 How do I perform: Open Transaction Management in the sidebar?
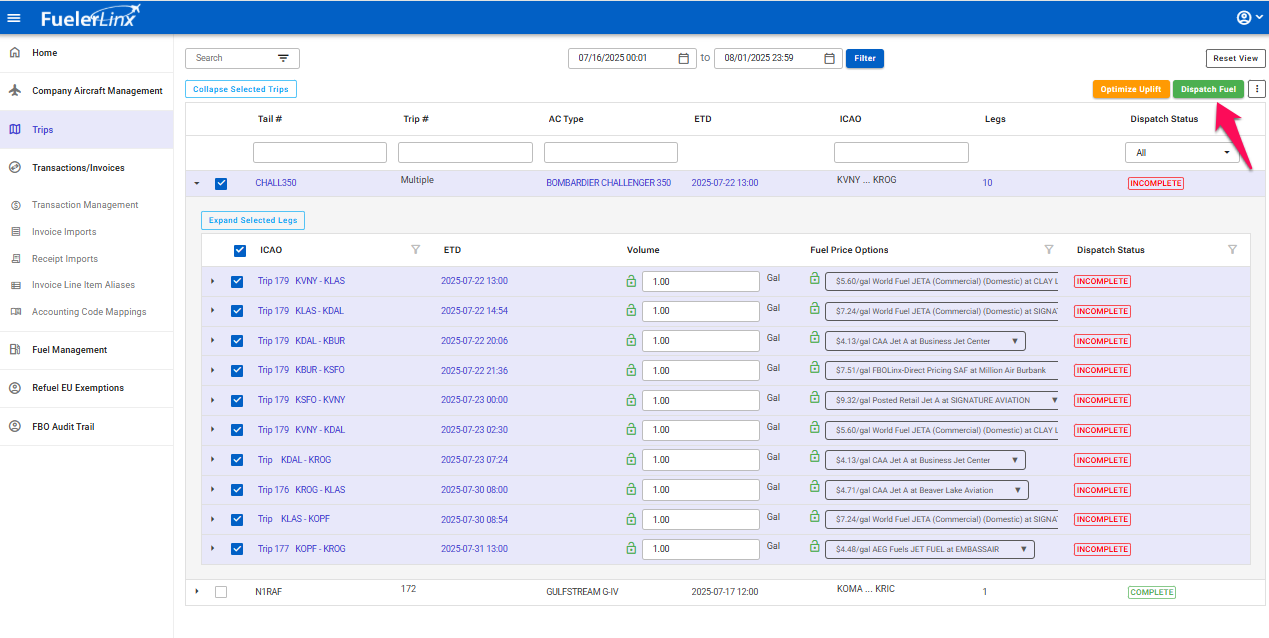coord(85,205)
